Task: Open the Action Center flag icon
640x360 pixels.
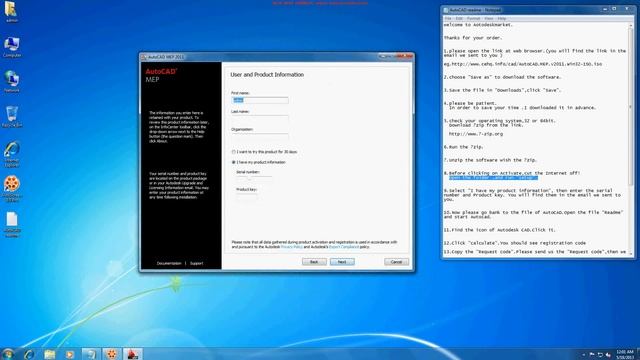Action: (x=592, y=355)
